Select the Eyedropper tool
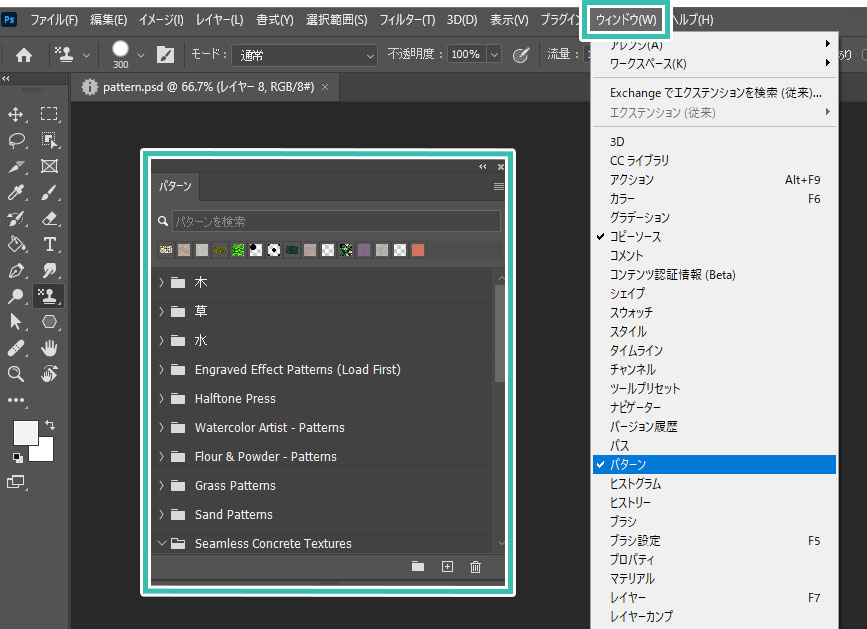This screenshot has height=629, width=867. pos(16,194)
